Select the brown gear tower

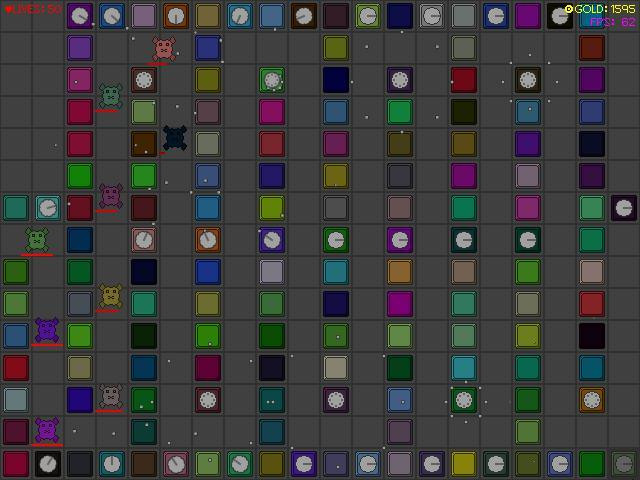point(144,80)
